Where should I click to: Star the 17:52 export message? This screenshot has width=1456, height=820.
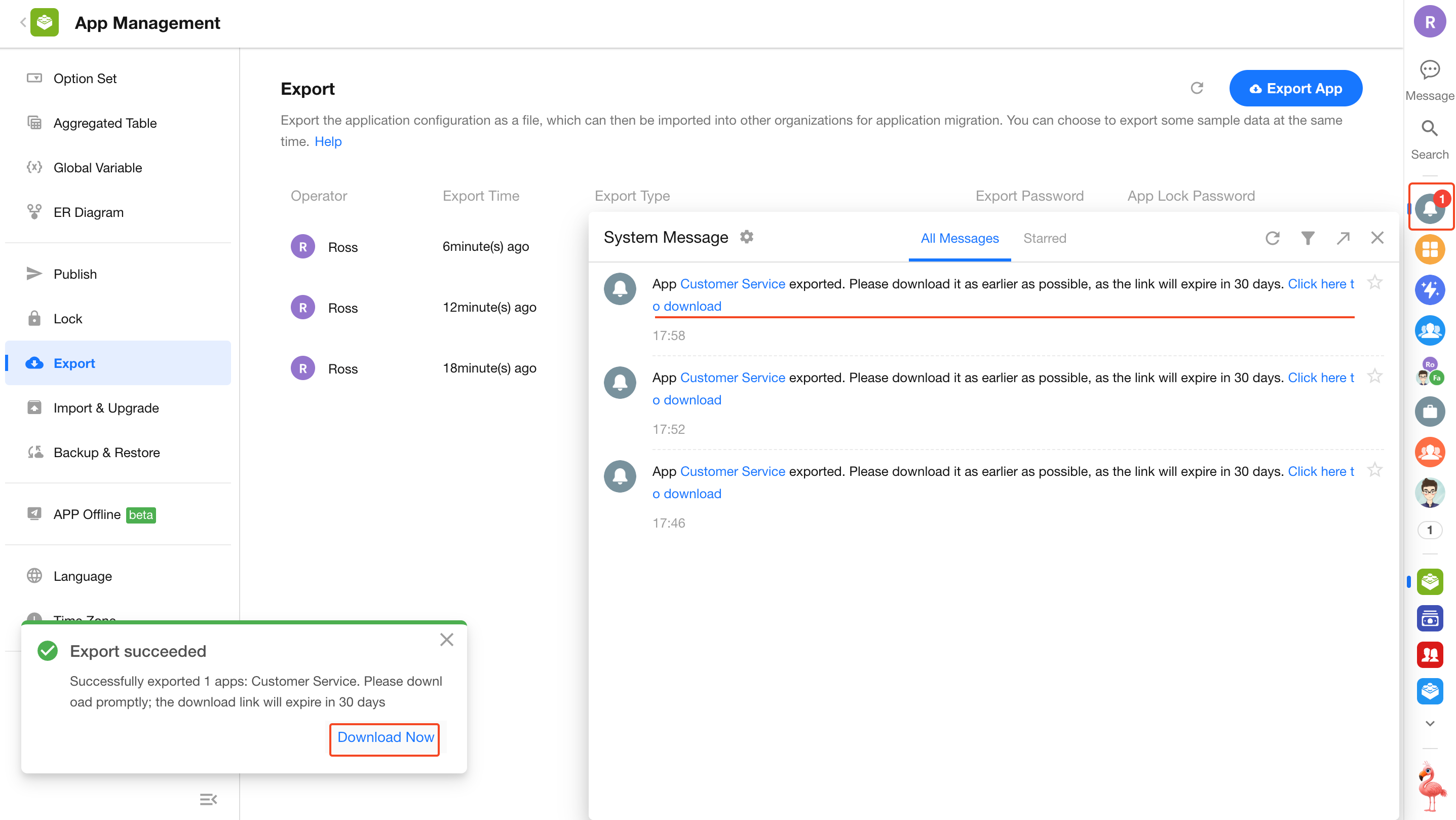click(x=1374, y=376)
